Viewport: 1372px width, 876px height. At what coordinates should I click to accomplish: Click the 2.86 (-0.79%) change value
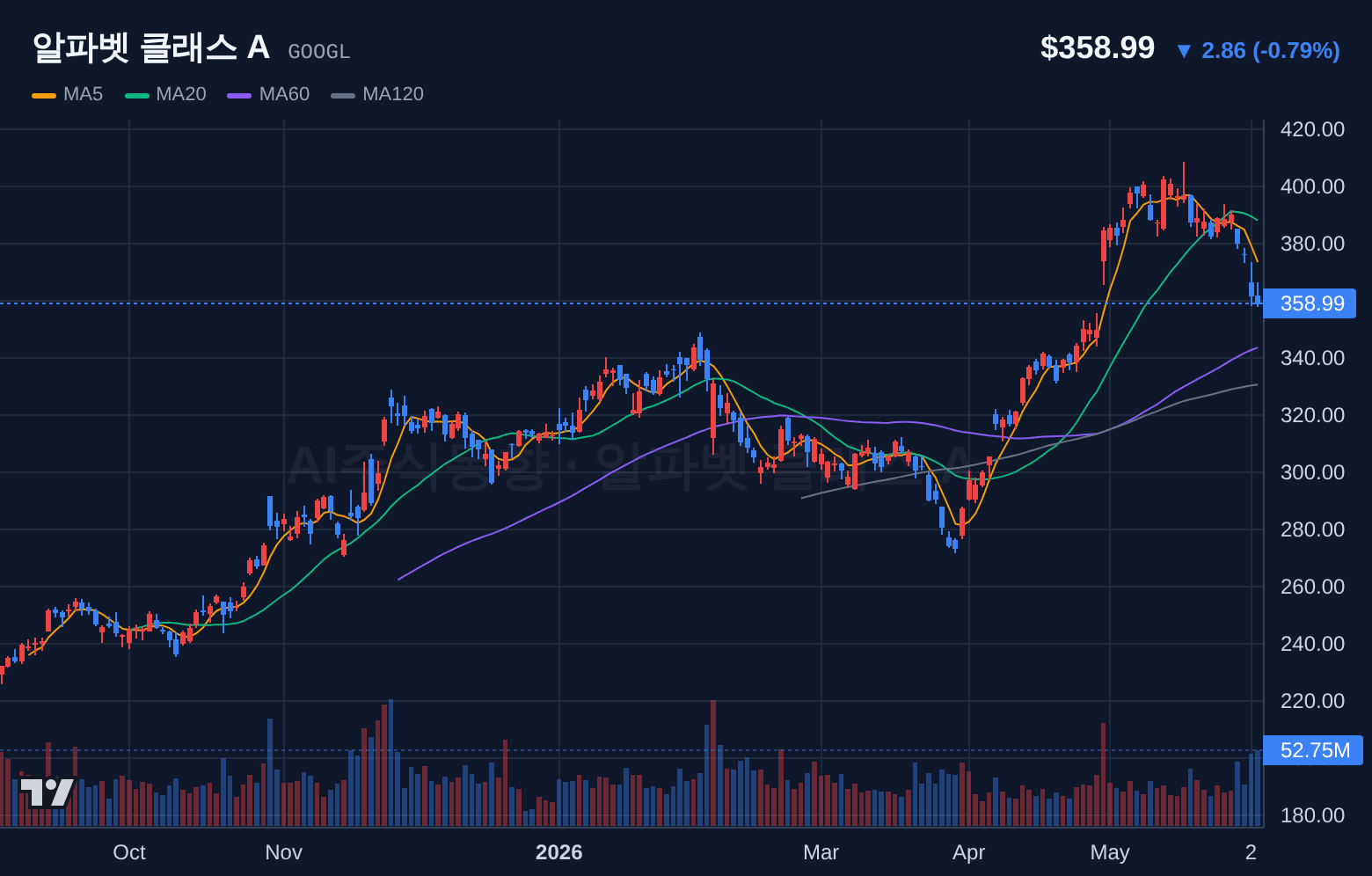tap(1271, 50)
